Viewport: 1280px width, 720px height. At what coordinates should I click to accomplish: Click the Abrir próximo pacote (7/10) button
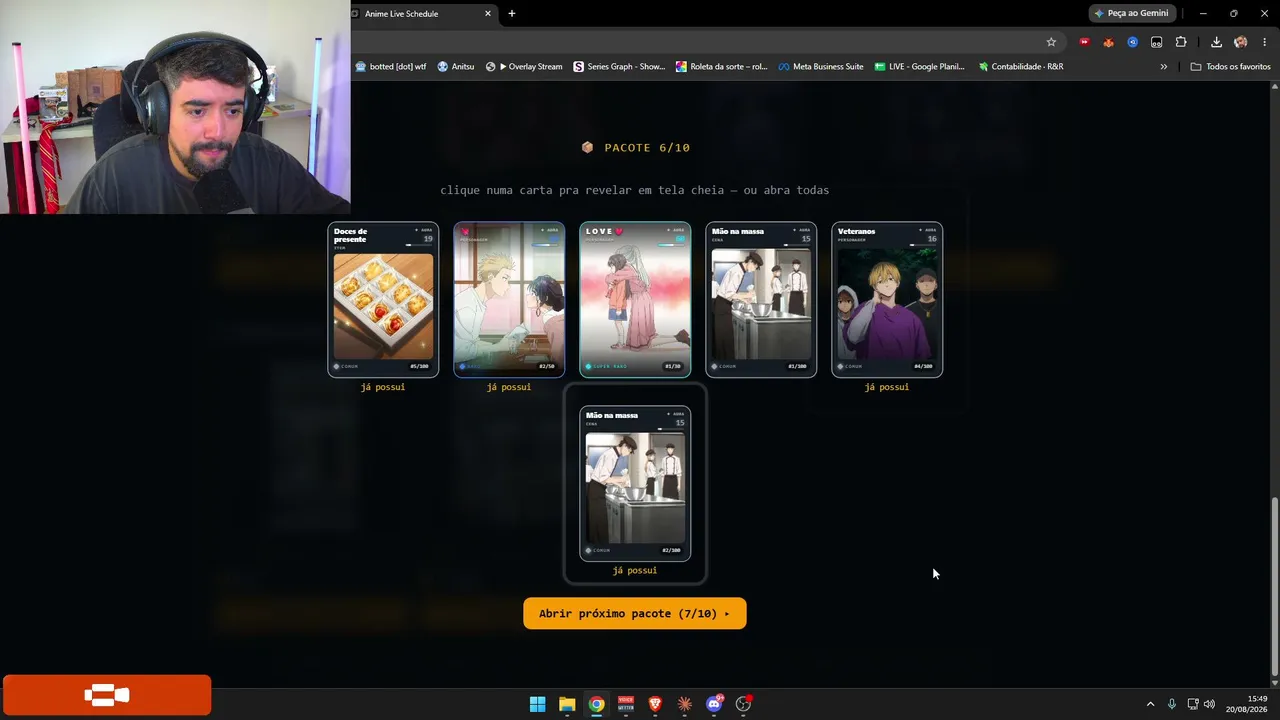click(x=635, y=613)
